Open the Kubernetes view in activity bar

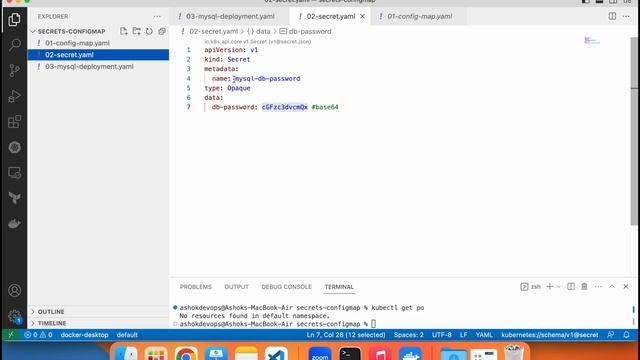click(x=14, y=147)
